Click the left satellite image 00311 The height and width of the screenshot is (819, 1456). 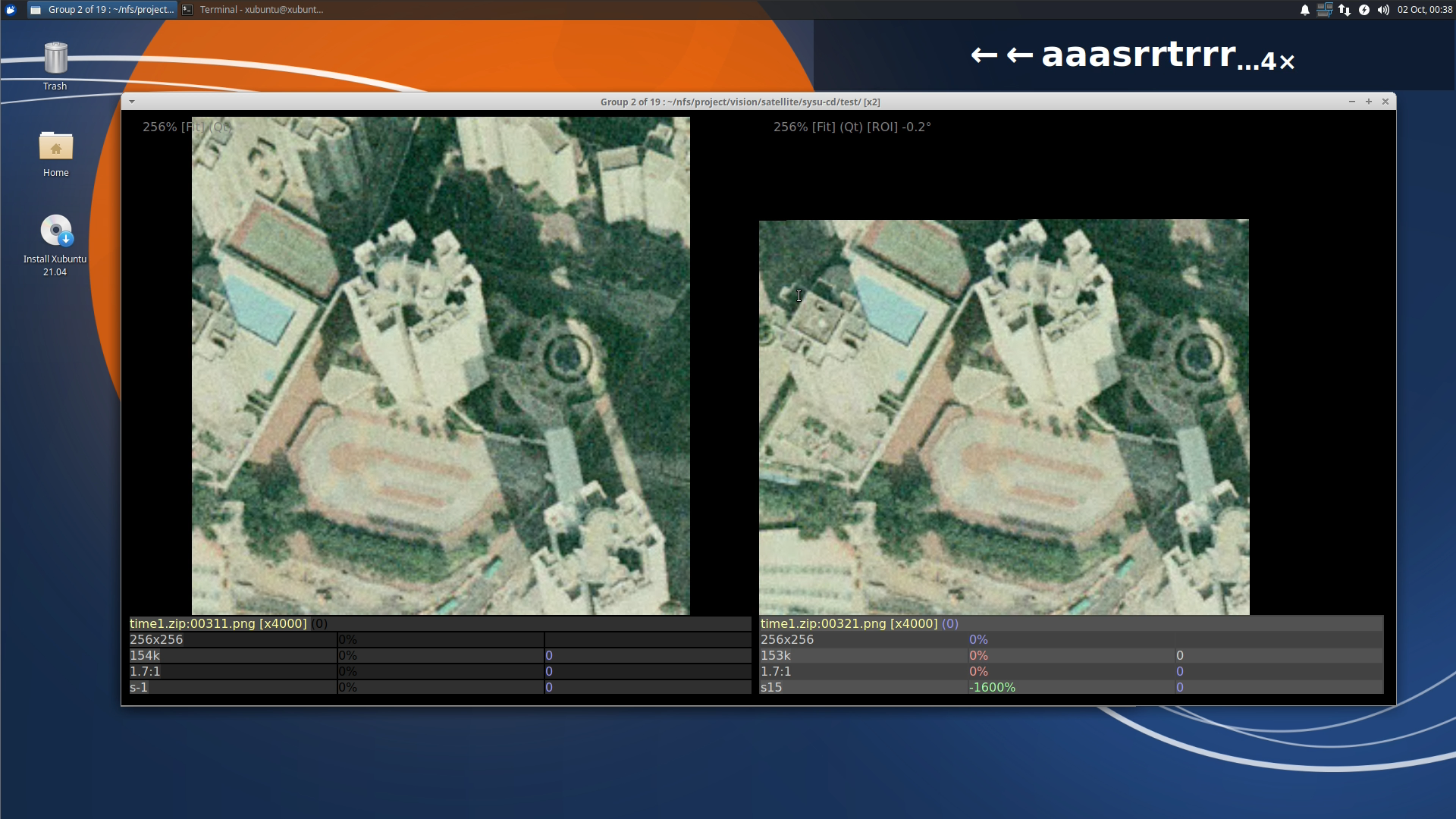tap(441, 366)
